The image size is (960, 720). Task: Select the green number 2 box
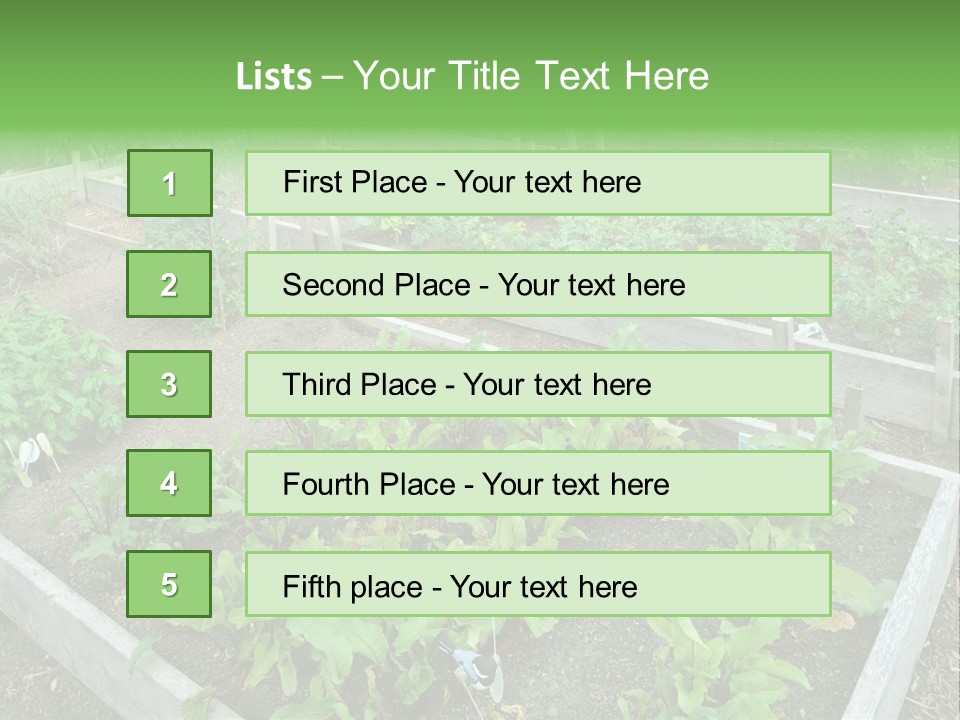(169, 284)
